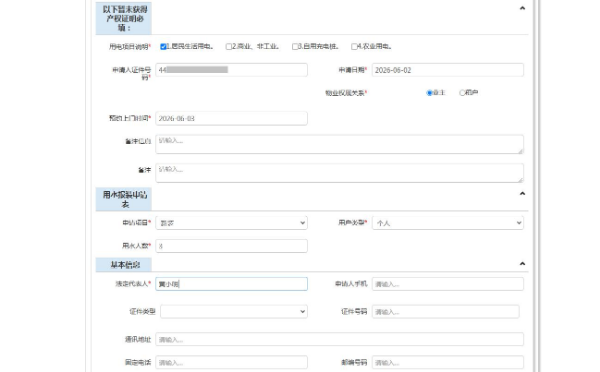This screenshot has height=372, width=600.
Task: Collapse the 用水报装申请表 section
Action: pos(522,194)
